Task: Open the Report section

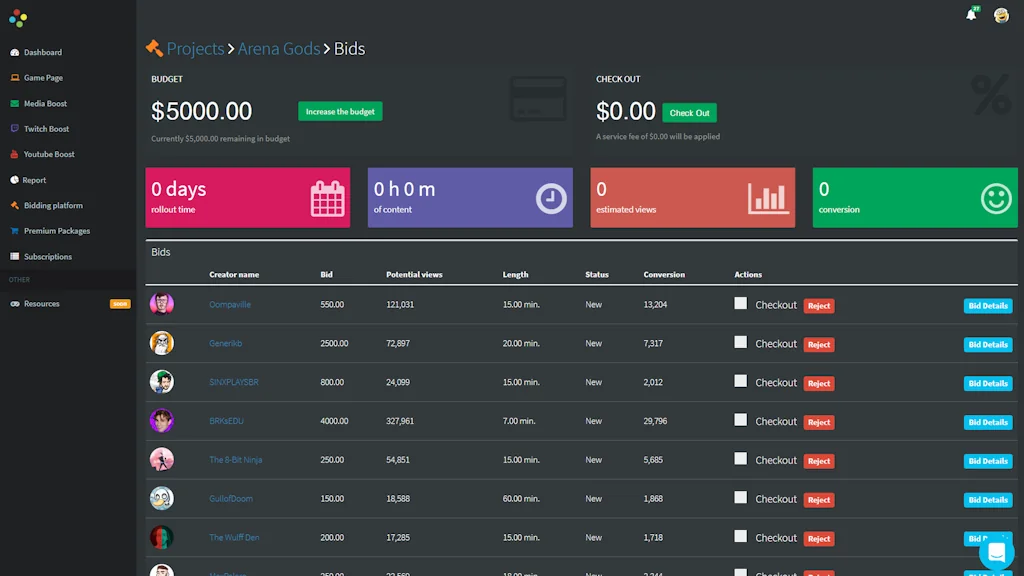Action: coord(36,179)
